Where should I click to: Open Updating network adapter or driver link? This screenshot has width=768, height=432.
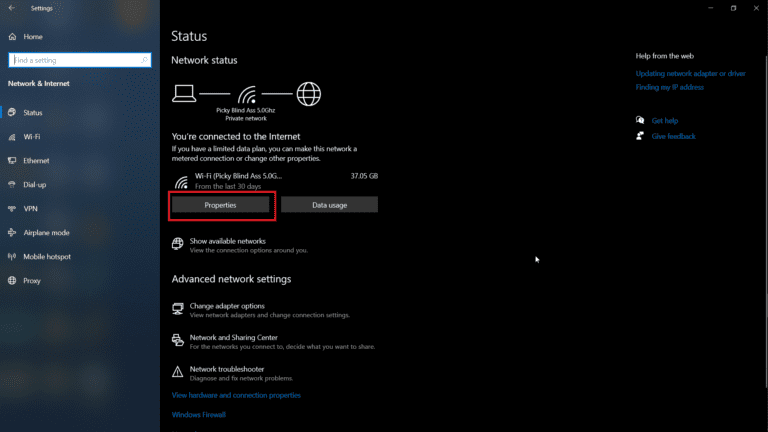[x=691, y=73]
